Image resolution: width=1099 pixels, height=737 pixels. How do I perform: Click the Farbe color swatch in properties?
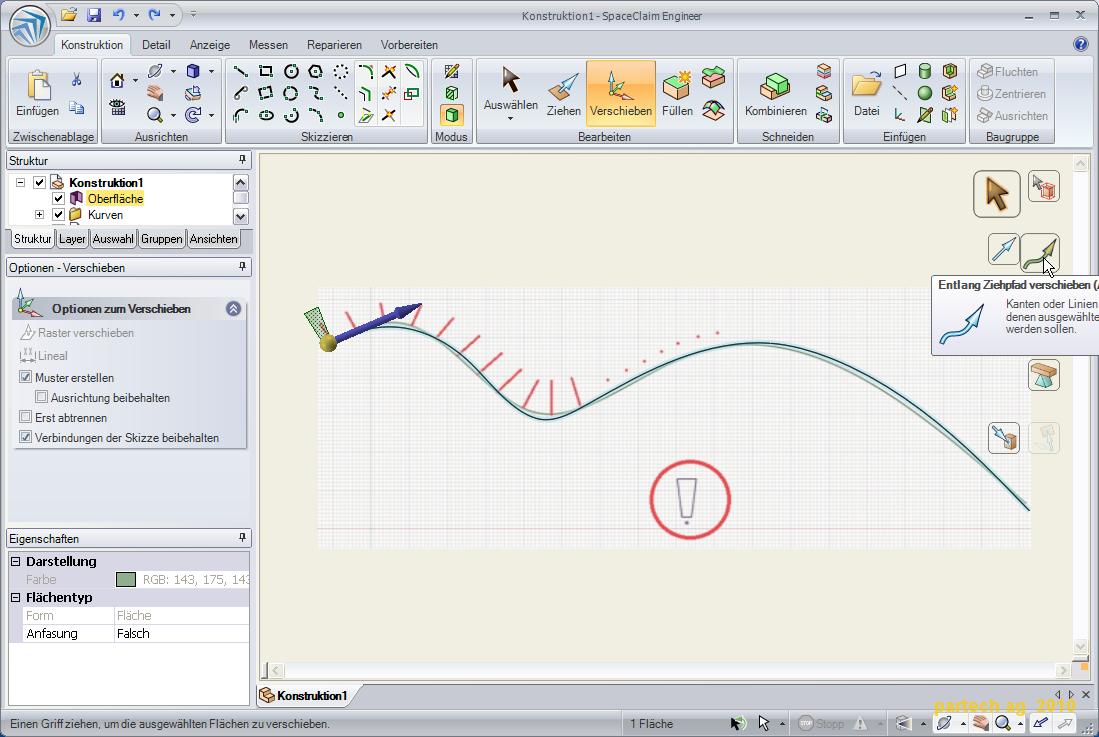coord(125,579)
